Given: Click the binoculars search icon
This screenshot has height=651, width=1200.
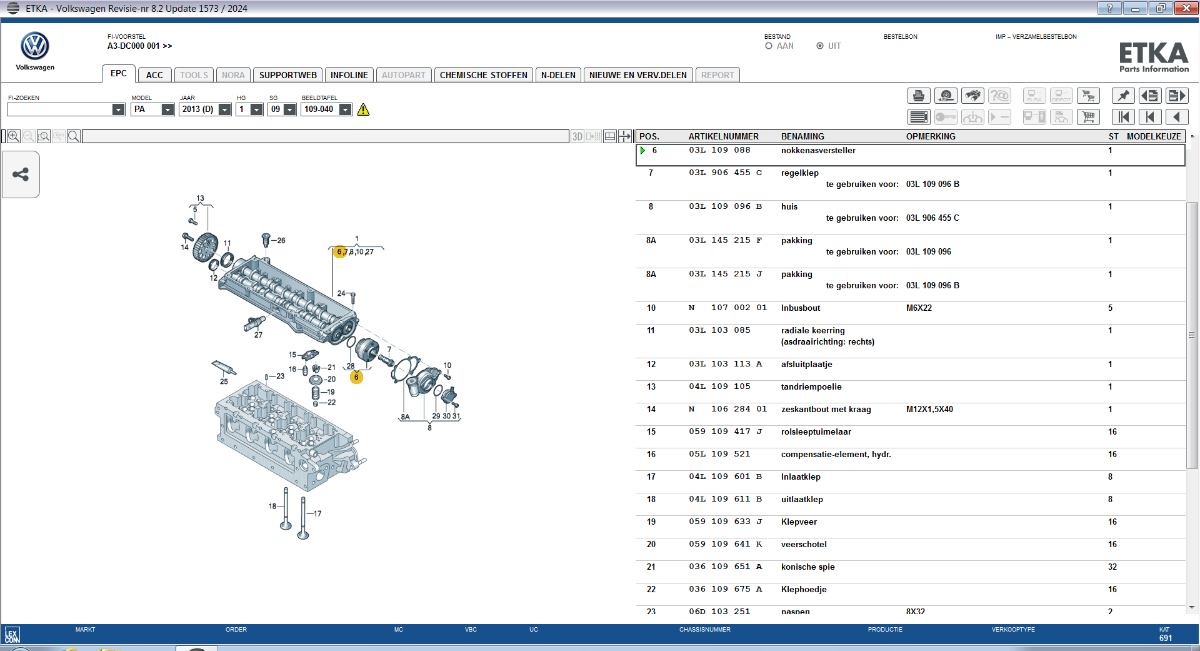Looking at the screenshot, I should 972,96.
